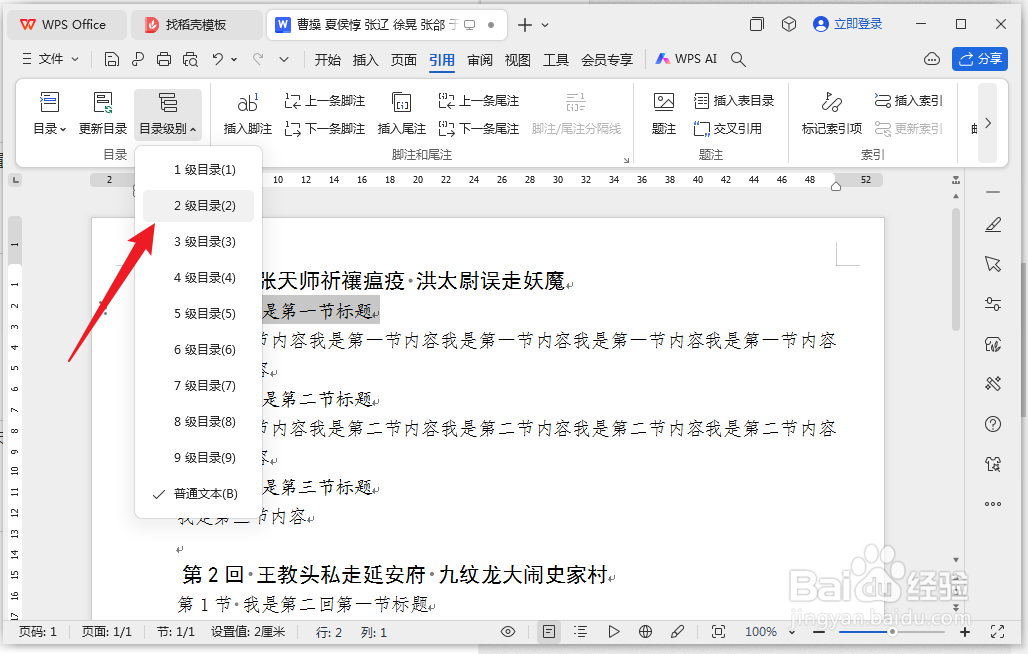The image size is (1028, 654).
Task: Select the pen tool in right sidebar
Action: coord(993,225)
